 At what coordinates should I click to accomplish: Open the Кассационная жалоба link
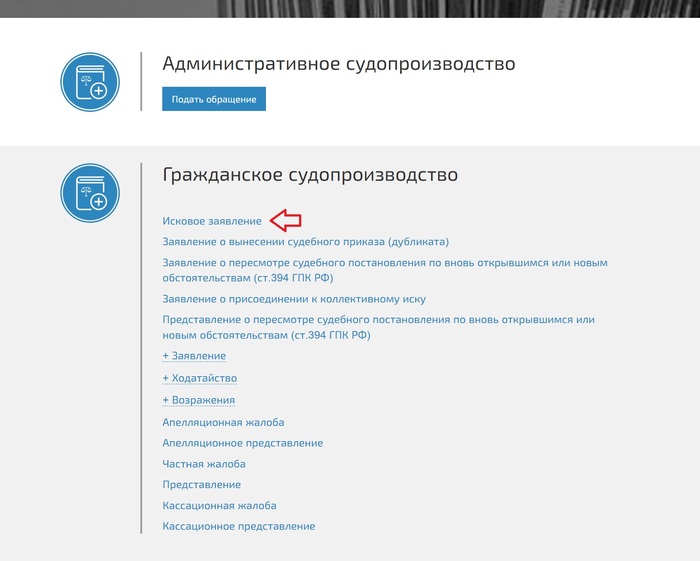219,506
